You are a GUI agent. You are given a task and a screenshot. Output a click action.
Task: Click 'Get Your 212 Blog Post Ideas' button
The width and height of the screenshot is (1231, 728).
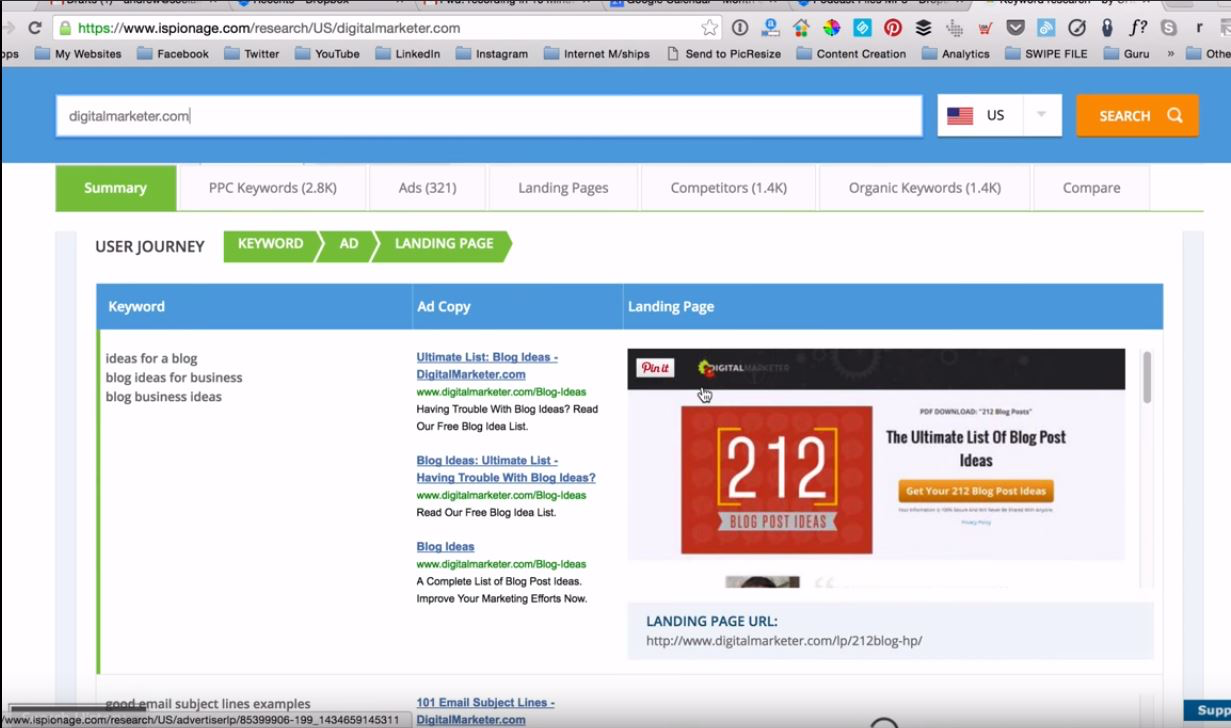click(x=975, y=491)
